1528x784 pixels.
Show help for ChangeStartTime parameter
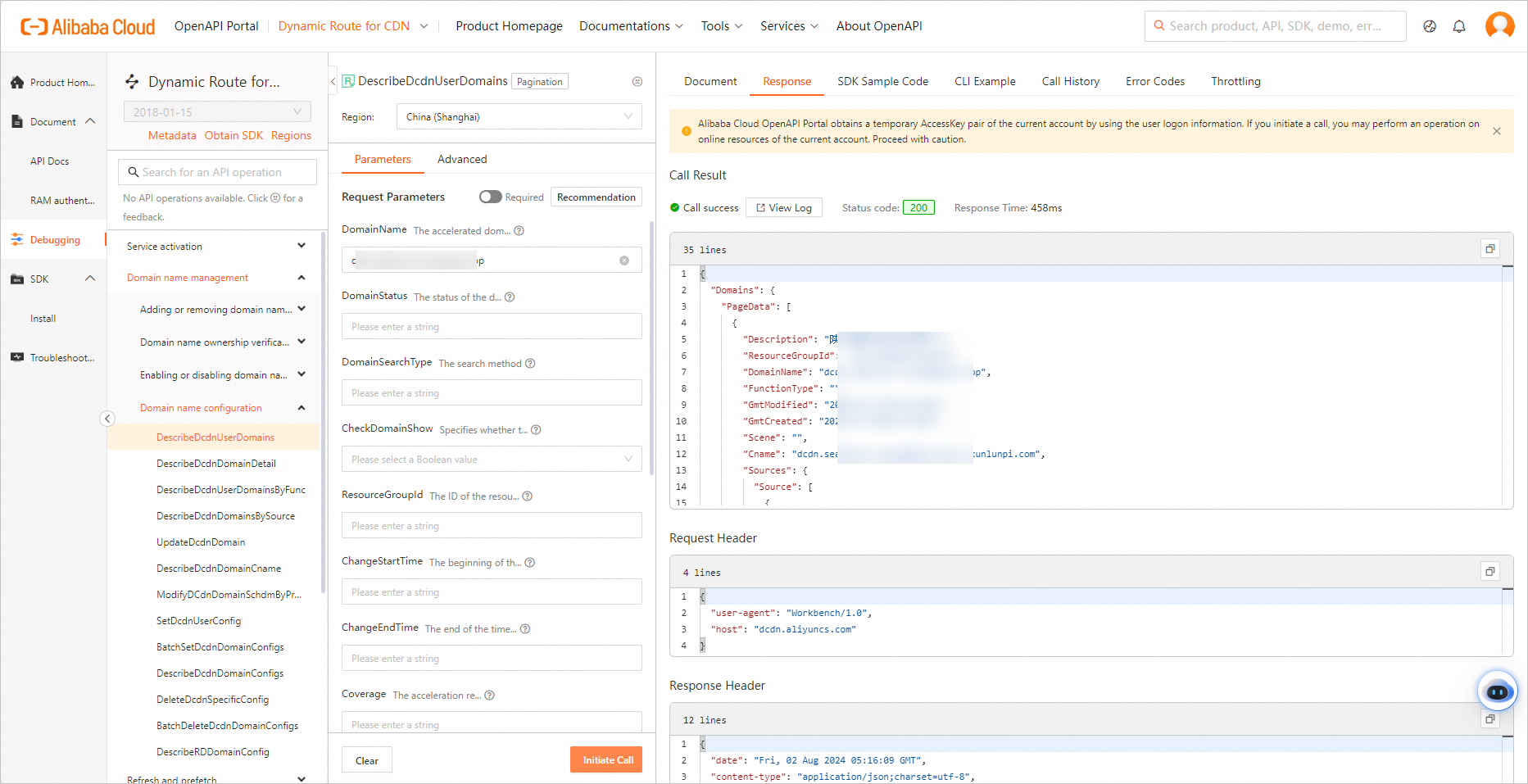(530, 563)
